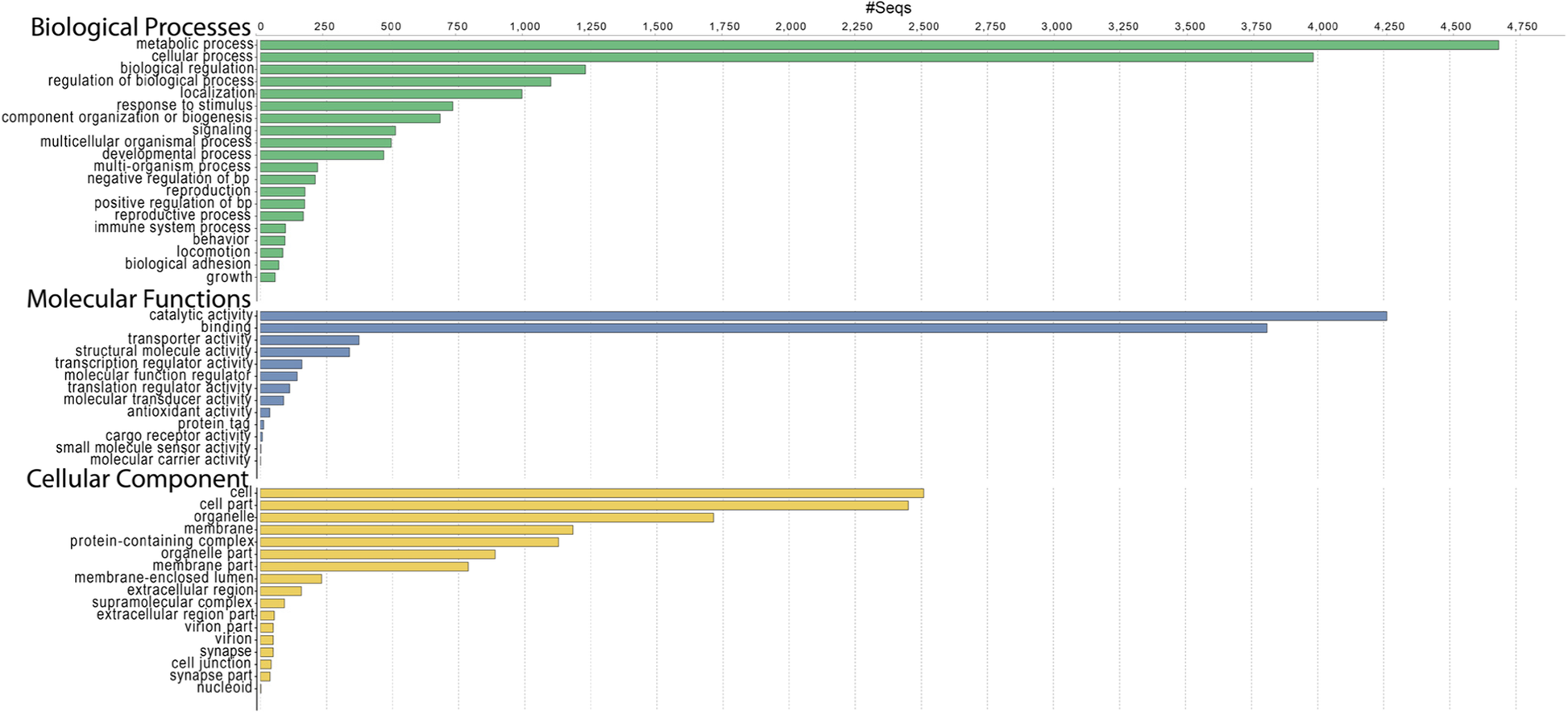Click 'positive regulation of bp' label
This screenshot has height=714, width=1568.
[x=172, y=203]
